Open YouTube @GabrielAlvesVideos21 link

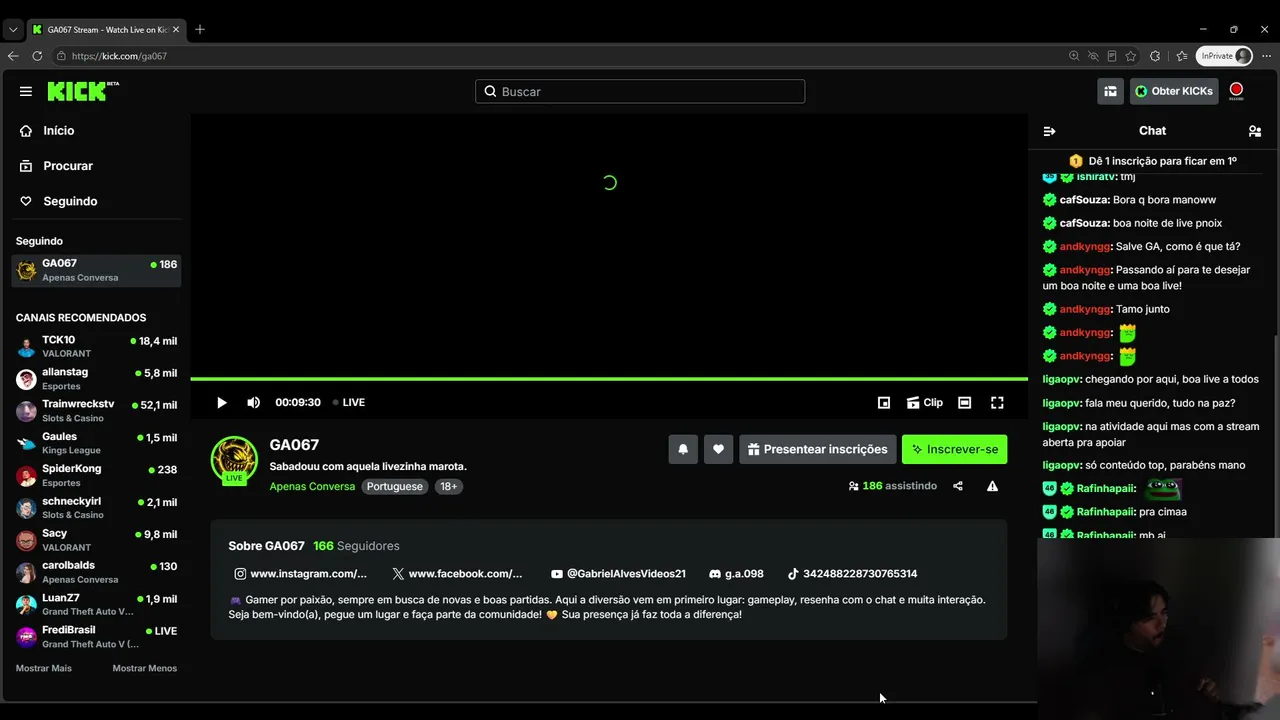tap(618, 574)
